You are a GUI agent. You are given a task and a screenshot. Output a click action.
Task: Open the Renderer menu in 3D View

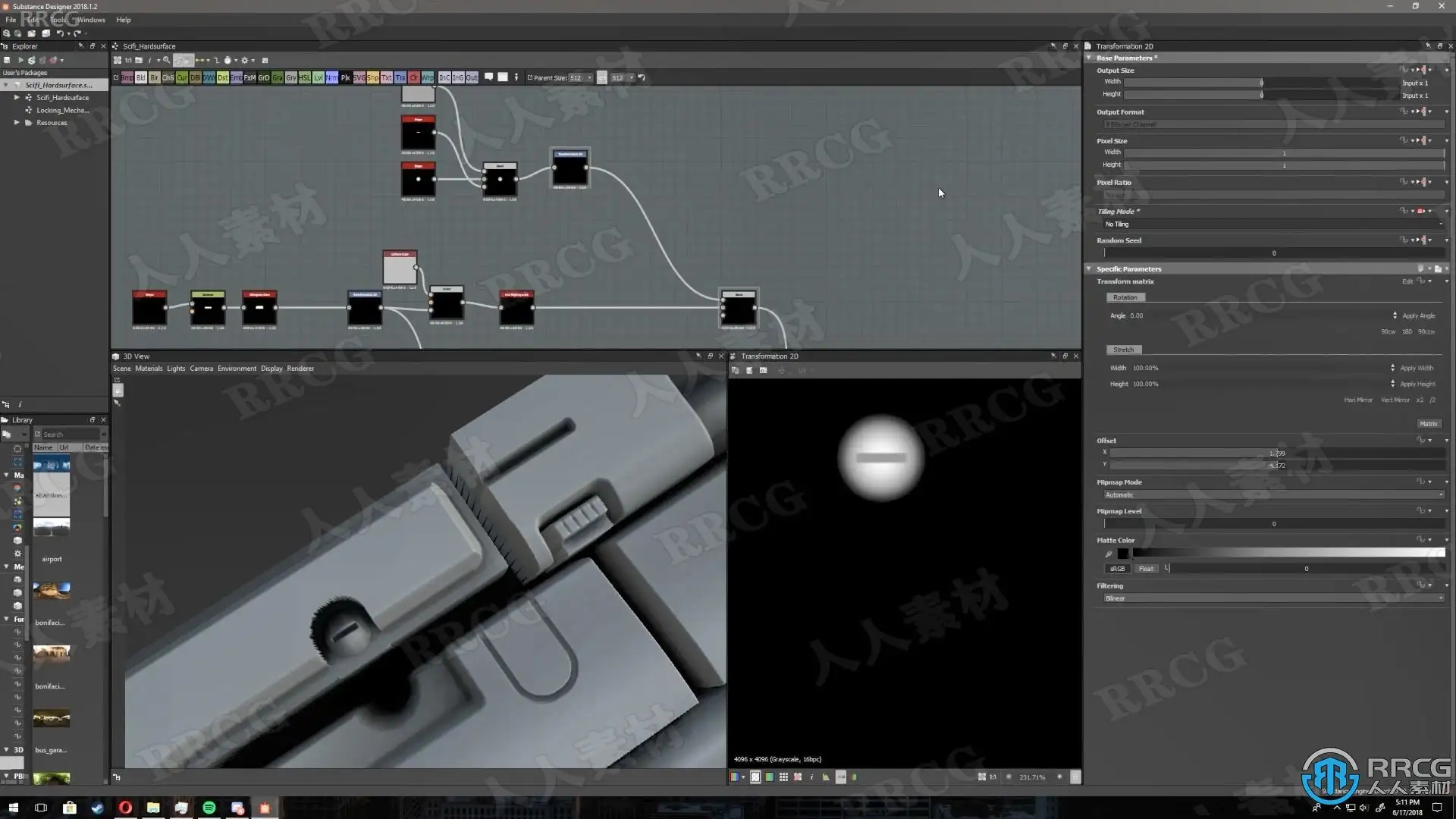(300, 369)
